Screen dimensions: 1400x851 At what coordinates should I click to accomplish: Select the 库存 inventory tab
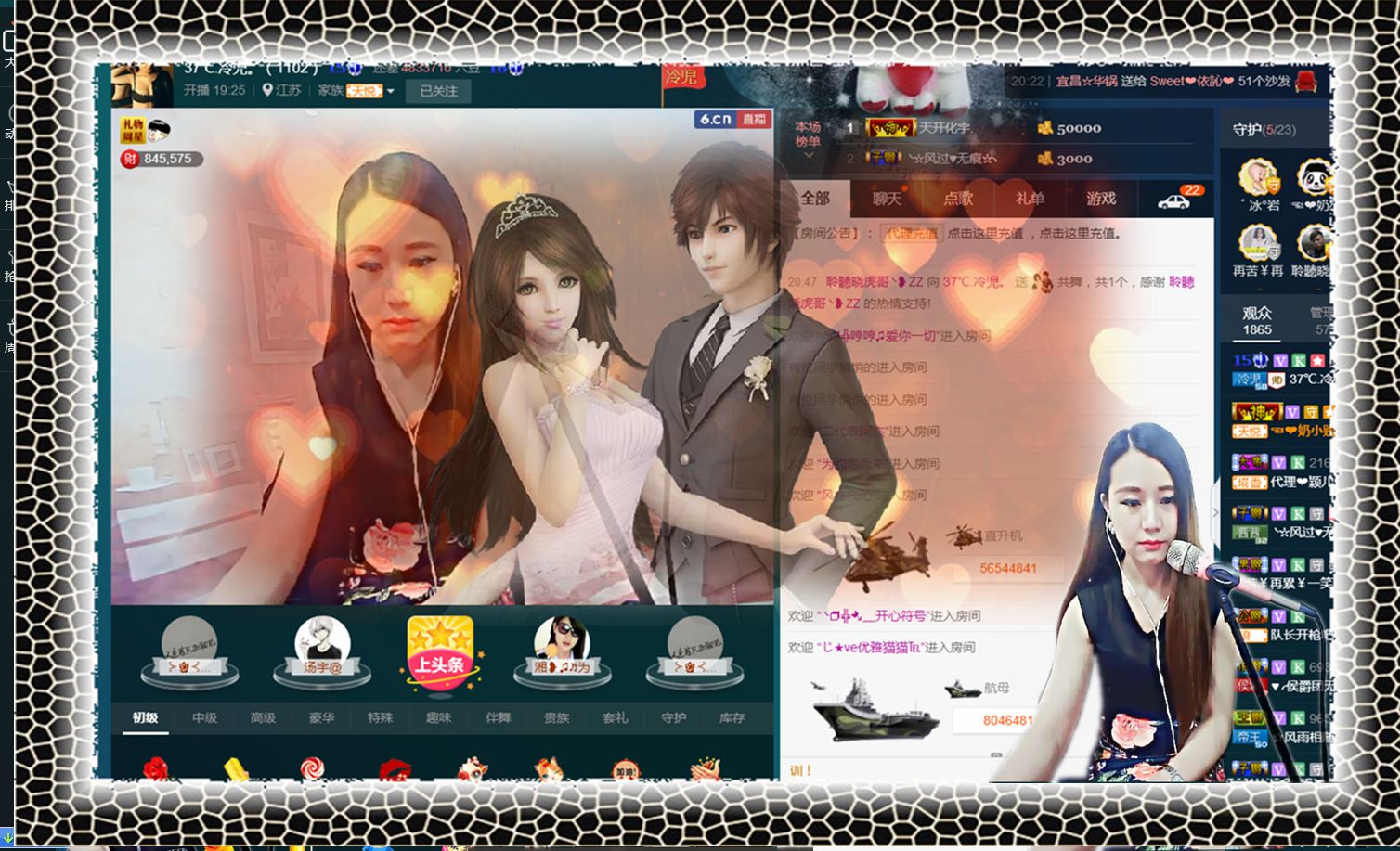click(x=732, y=717)
